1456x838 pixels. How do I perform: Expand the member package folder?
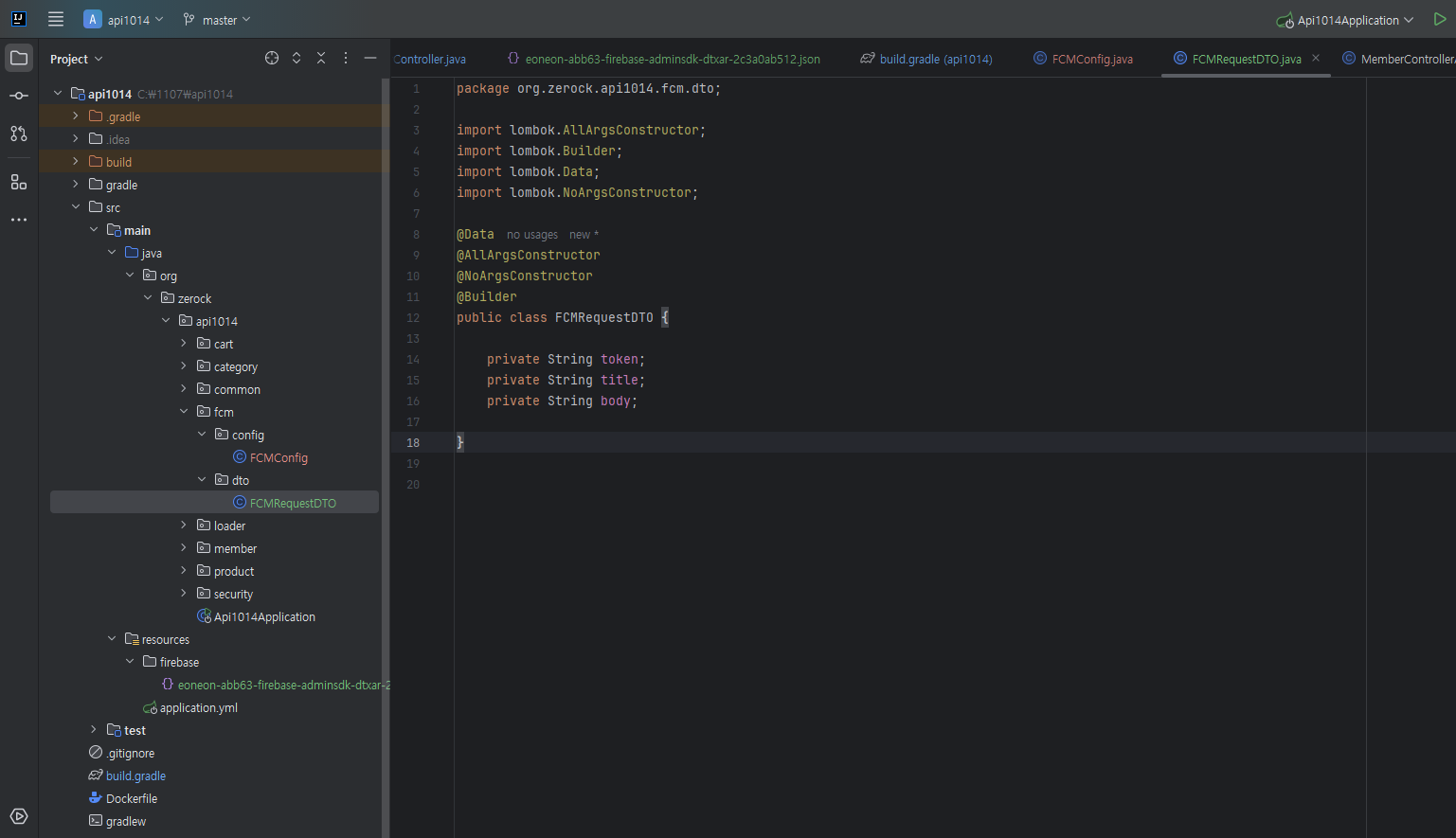click(184, 548)
